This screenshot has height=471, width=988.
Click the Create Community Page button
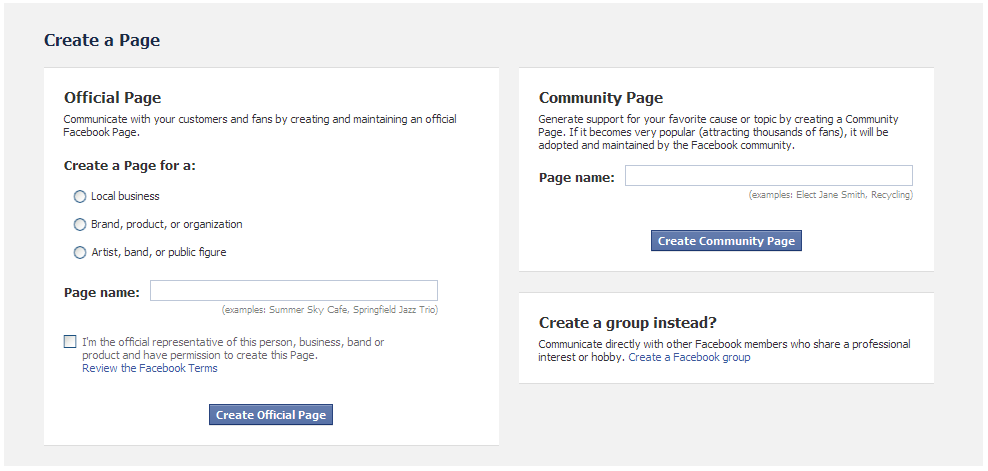tap(727, 241)
